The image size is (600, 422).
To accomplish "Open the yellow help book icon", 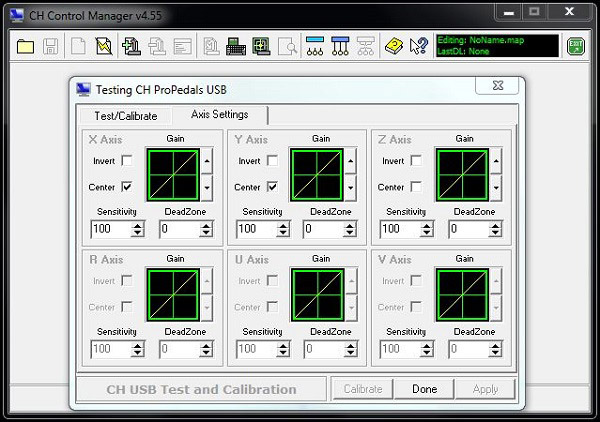I will [394, 46].
